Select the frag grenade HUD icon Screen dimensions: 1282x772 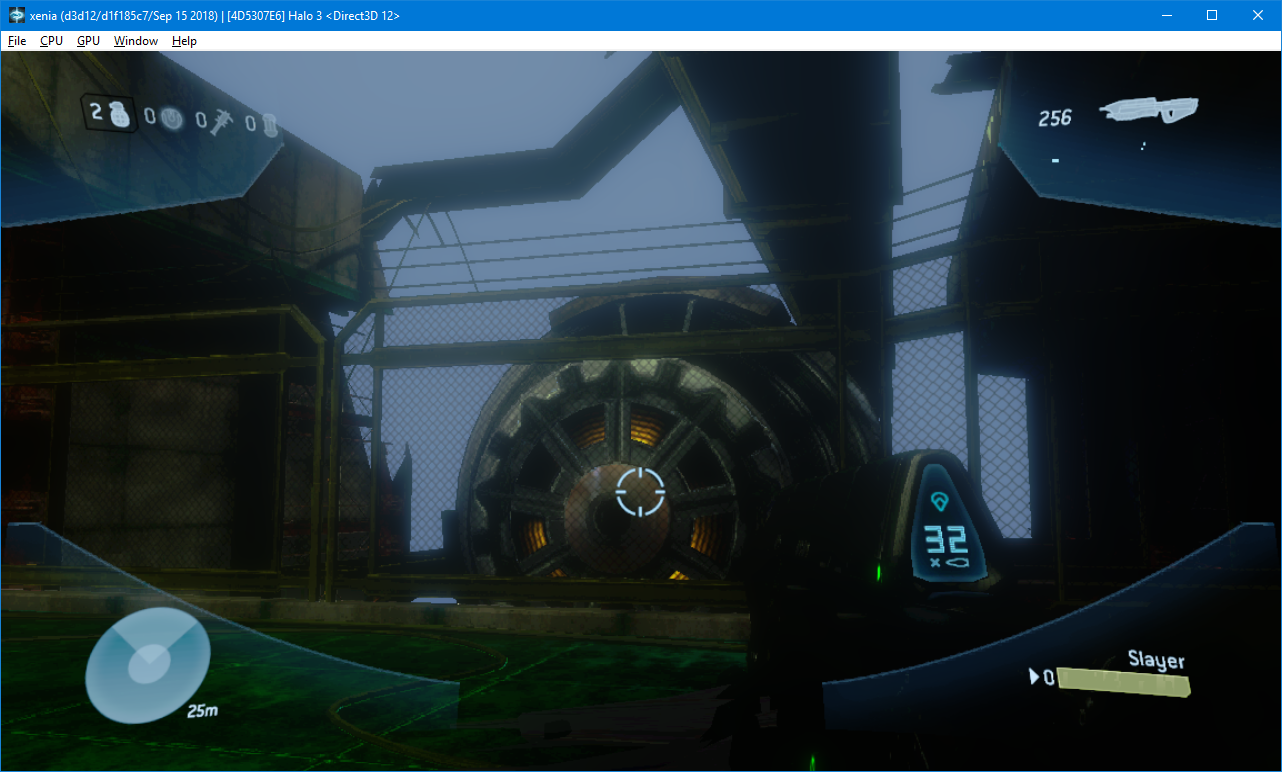pos(121,115)
